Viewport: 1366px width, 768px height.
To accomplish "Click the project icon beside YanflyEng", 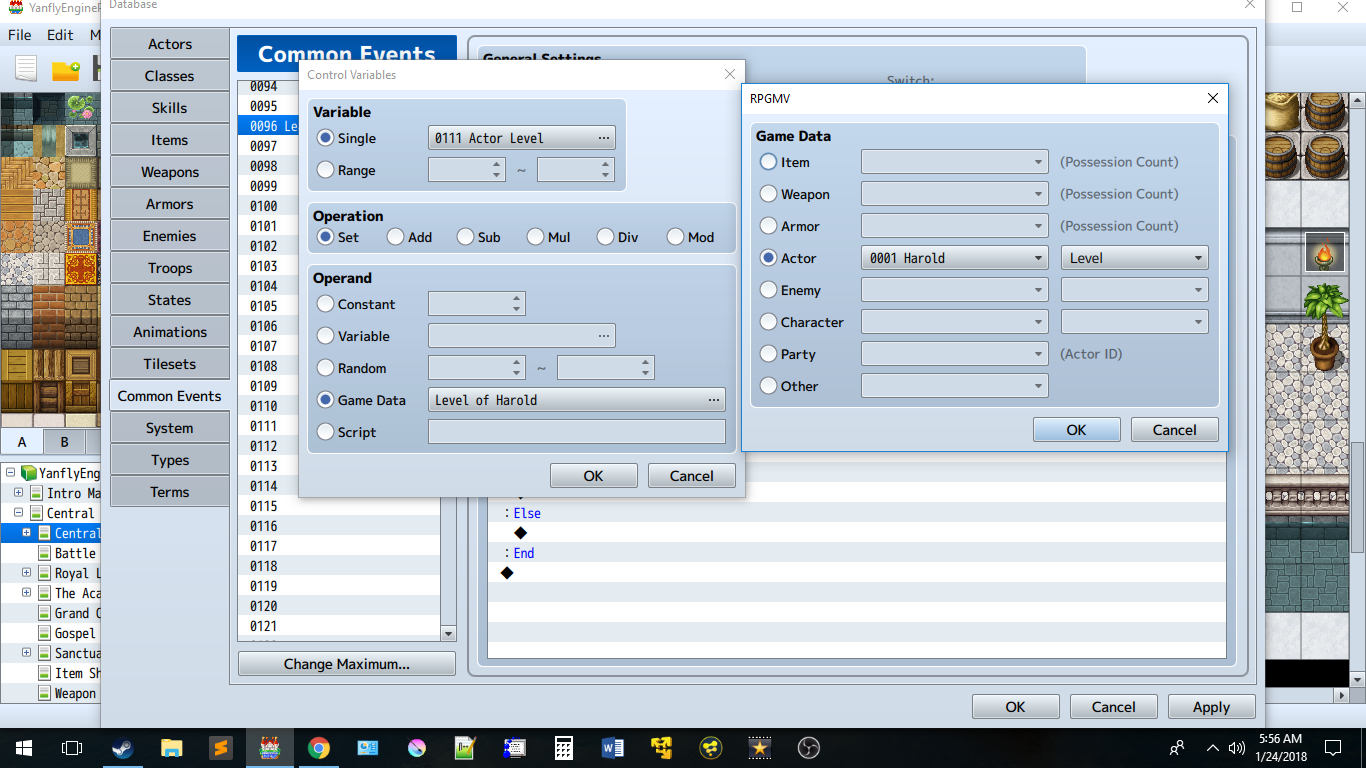I will click(x=29, y=473).
